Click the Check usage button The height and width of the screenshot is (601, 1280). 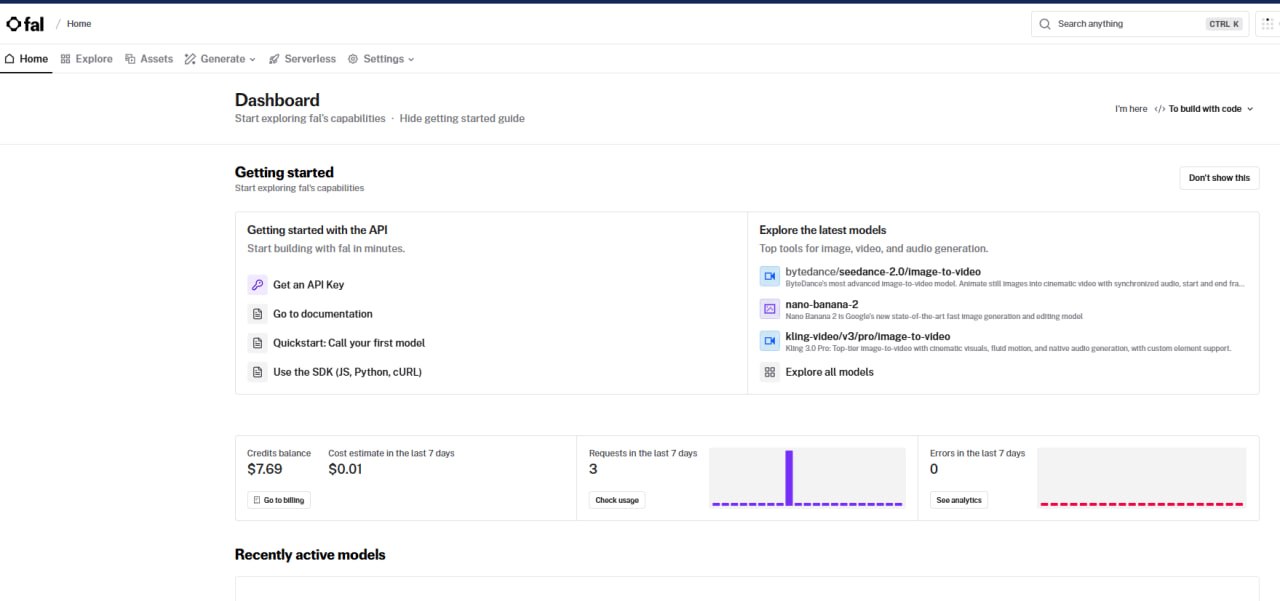pos(617,500)
